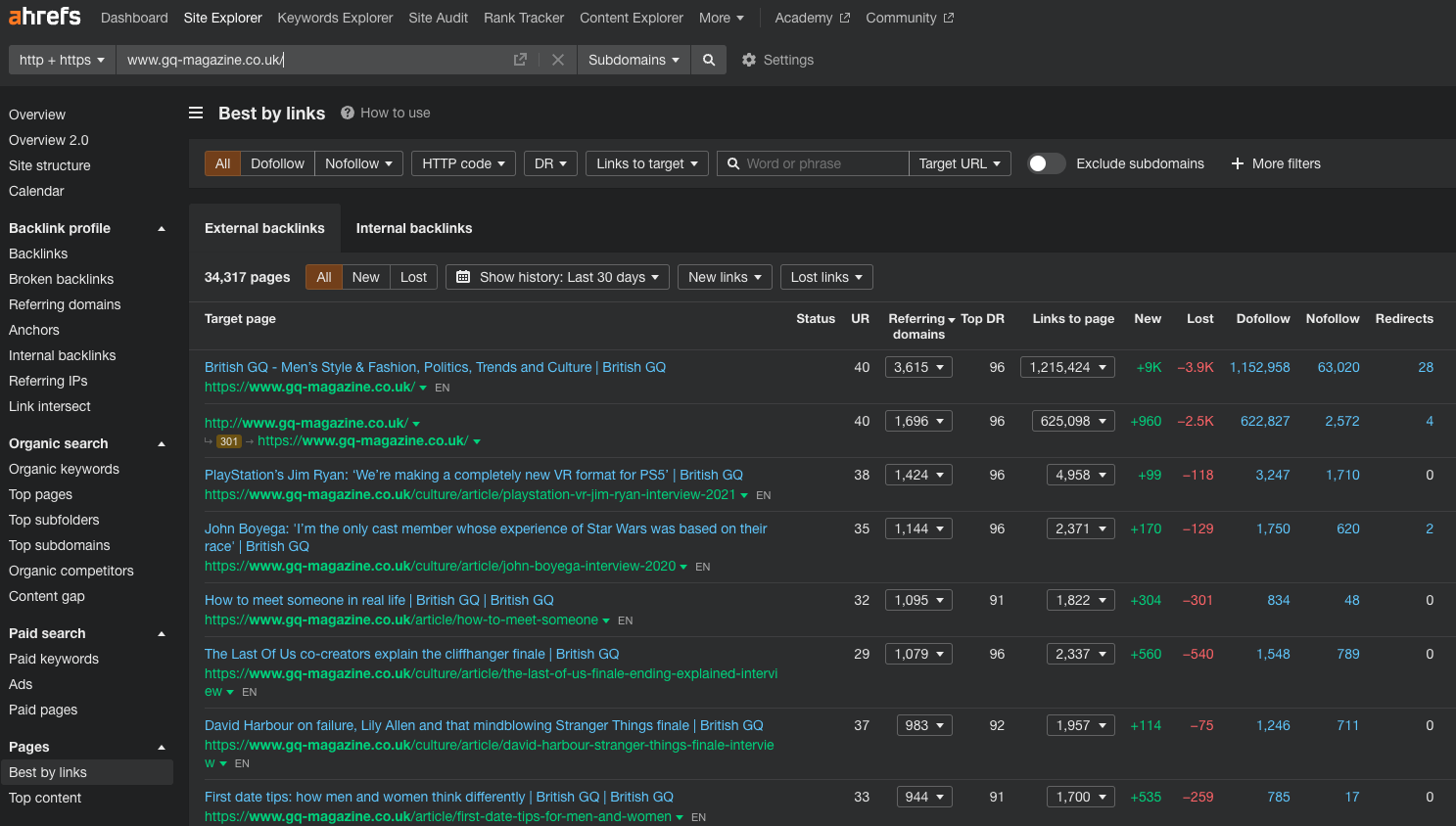Select the Dofollow filter

click(x=277, y=163)
